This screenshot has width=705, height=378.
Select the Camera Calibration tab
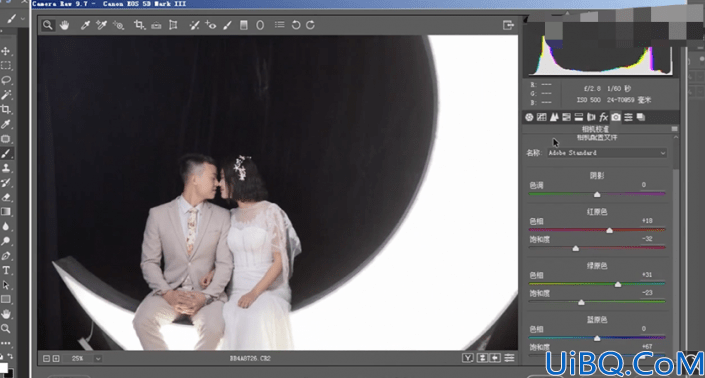616,117
